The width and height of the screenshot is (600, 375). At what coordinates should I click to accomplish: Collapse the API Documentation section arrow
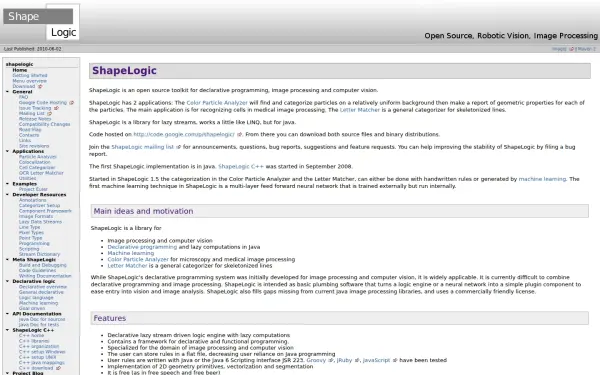[x=7, y=314]
